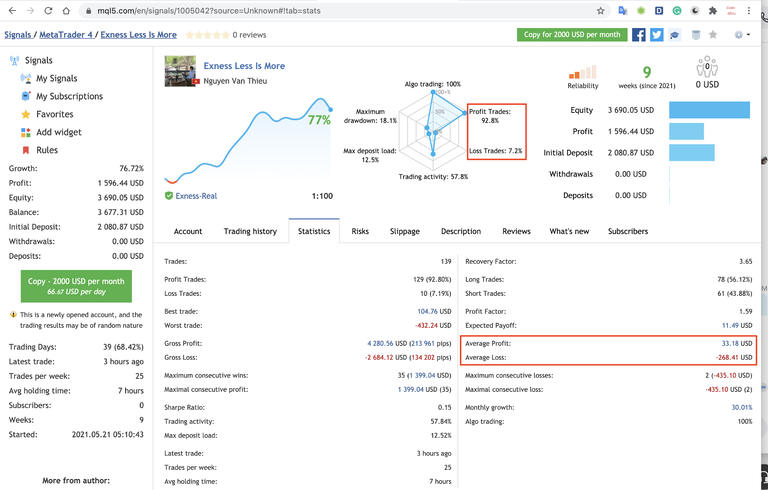The image size is (768, 490).
Task: Switch to the Risks tab
Action: (x=360, y=231)
